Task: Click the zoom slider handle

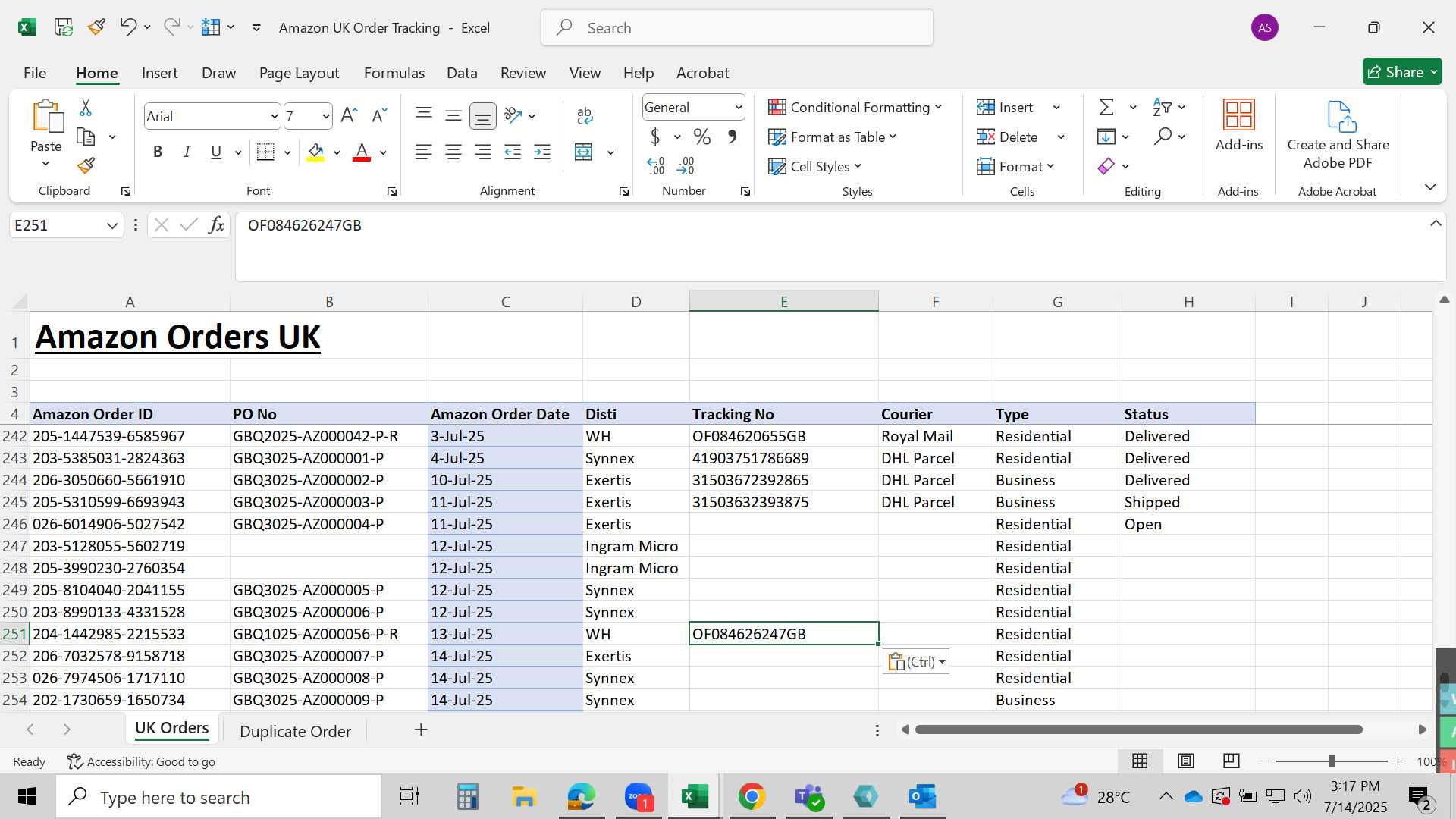Action: tap(1331, 761)
